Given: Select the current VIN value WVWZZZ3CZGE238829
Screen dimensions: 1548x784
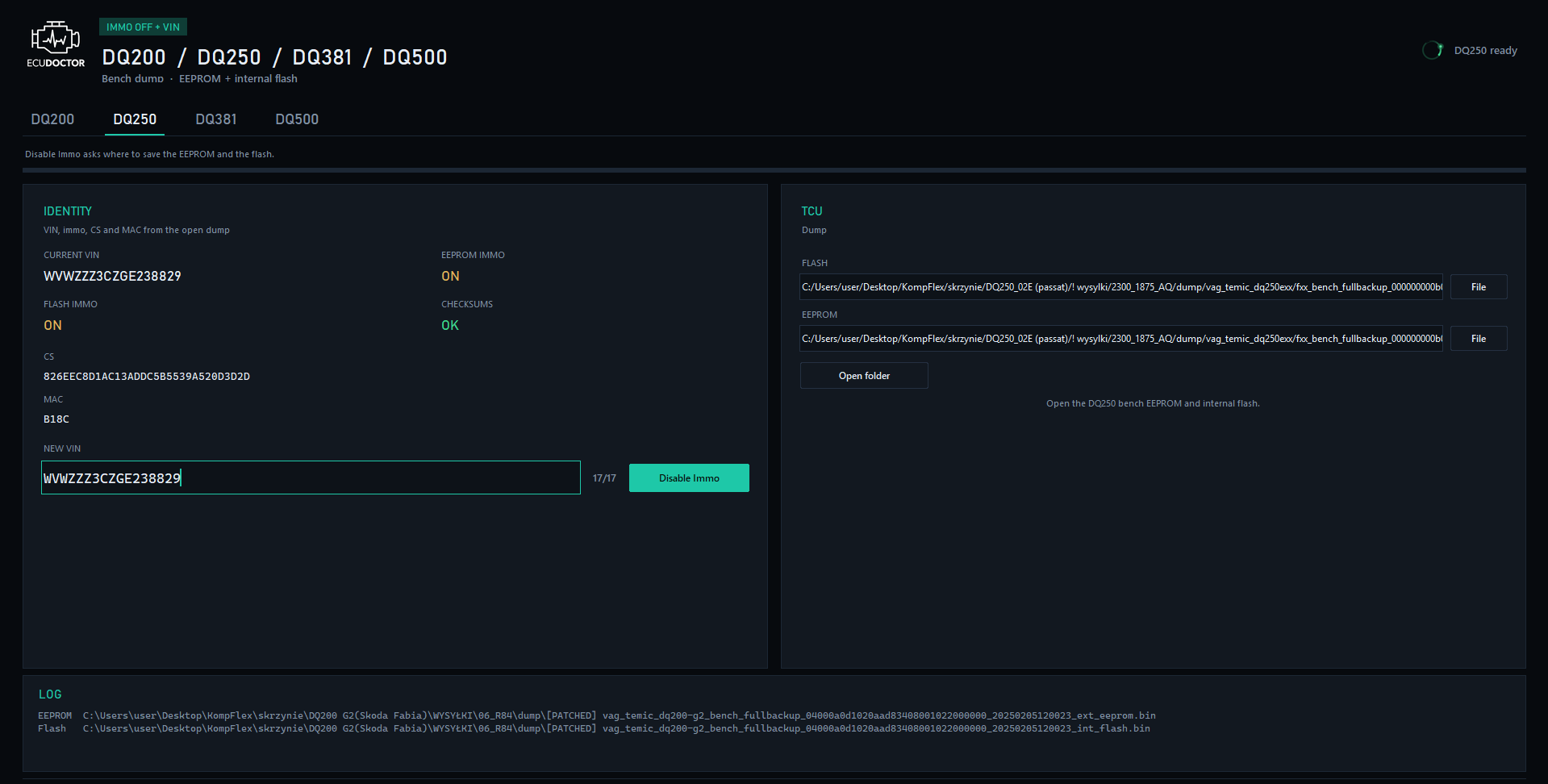Looking at the screenshot, I should pyautogui.click(x=112, y=276).
